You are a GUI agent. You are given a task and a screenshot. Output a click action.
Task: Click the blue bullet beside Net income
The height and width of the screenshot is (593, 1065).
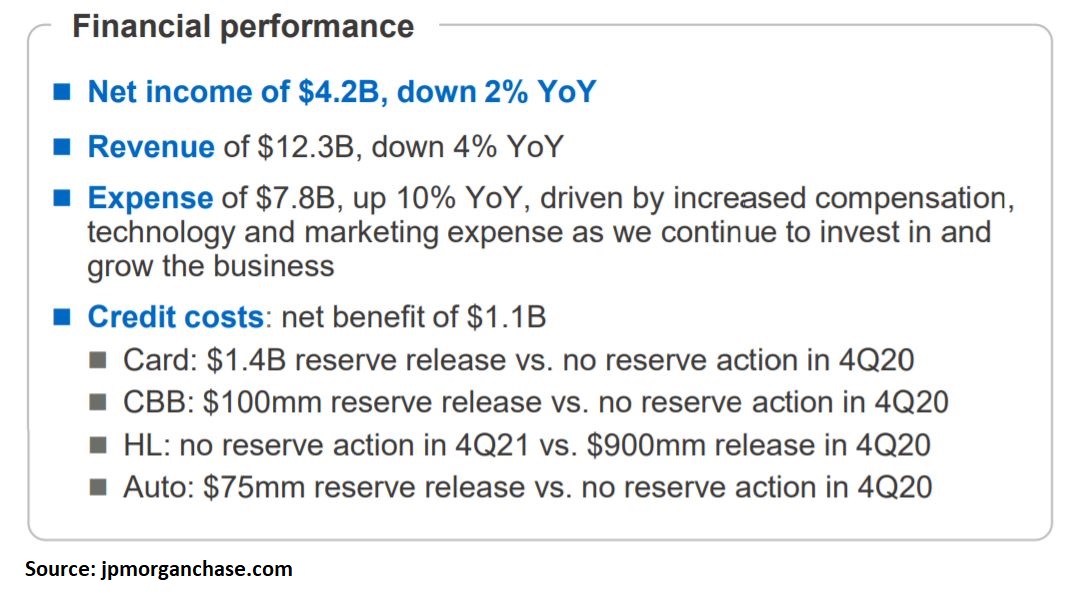(x=62, y=92)
